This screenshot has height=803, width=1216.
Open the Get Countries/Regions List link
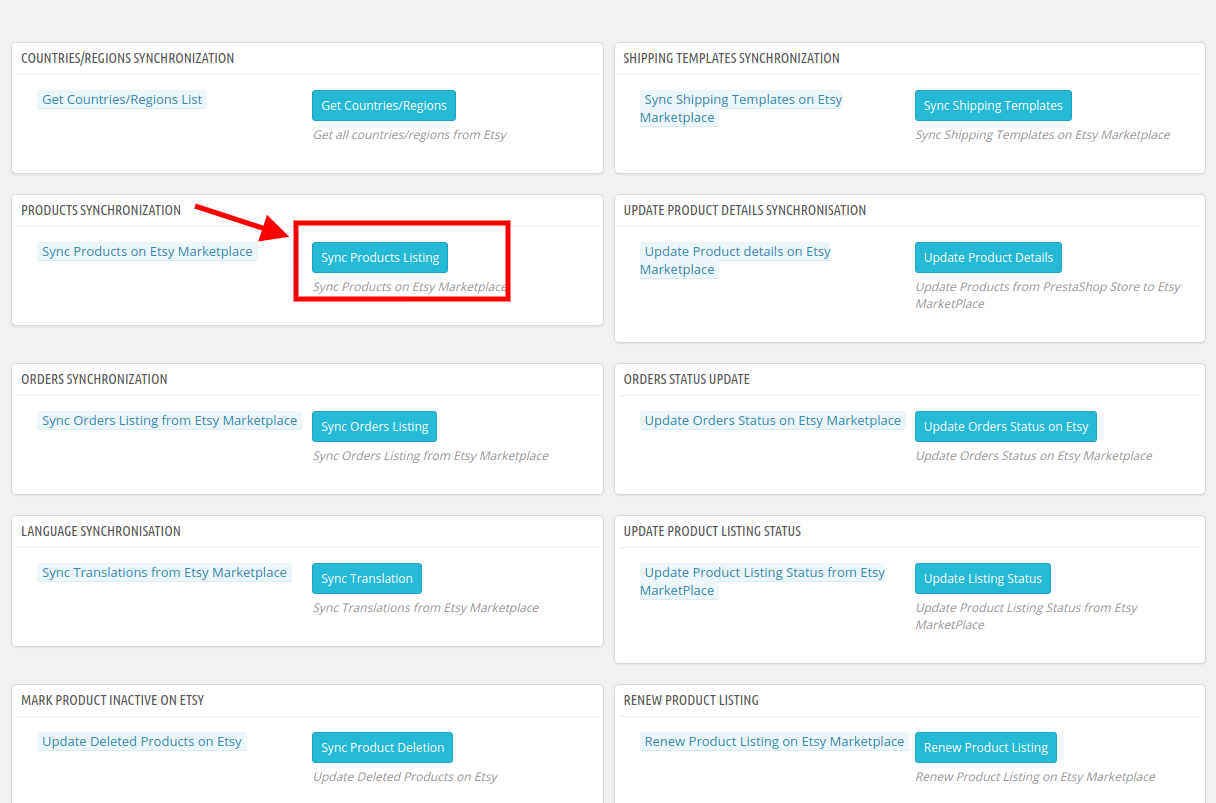point(122,100)
